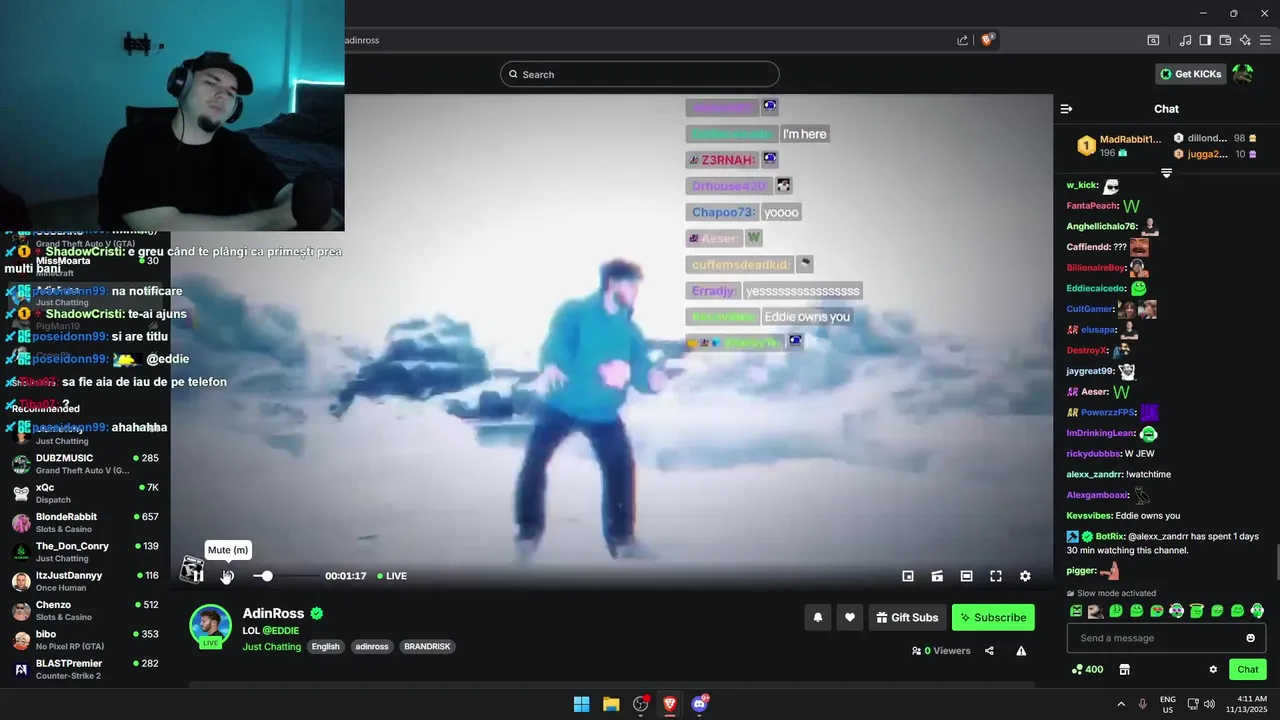Open DUBZMUSIC channel in sidebar
Image resolution: width=1280 pixels, height=720 pixels.
coord(85,464)
